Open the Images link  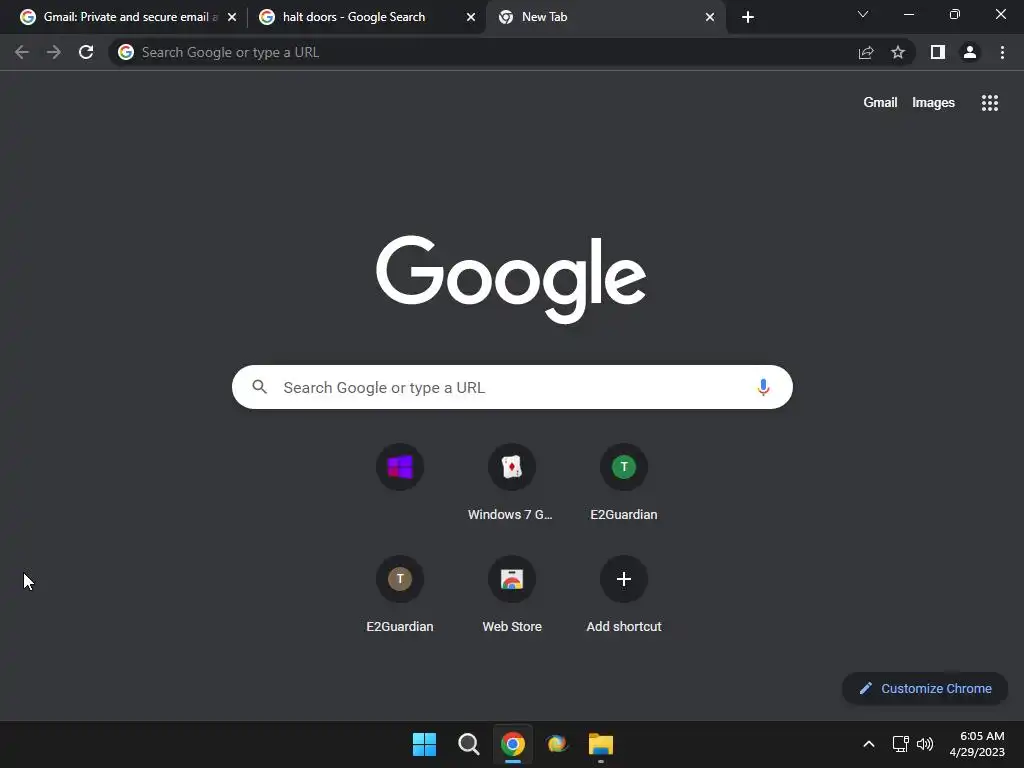(x=933, y=103)
